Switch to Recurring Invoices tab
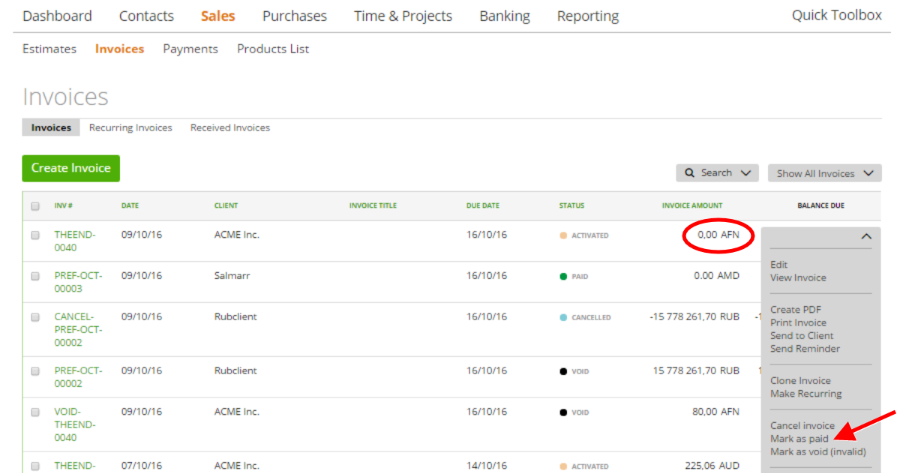This screenshot has height=473, width=918. [x=131, y=128]
